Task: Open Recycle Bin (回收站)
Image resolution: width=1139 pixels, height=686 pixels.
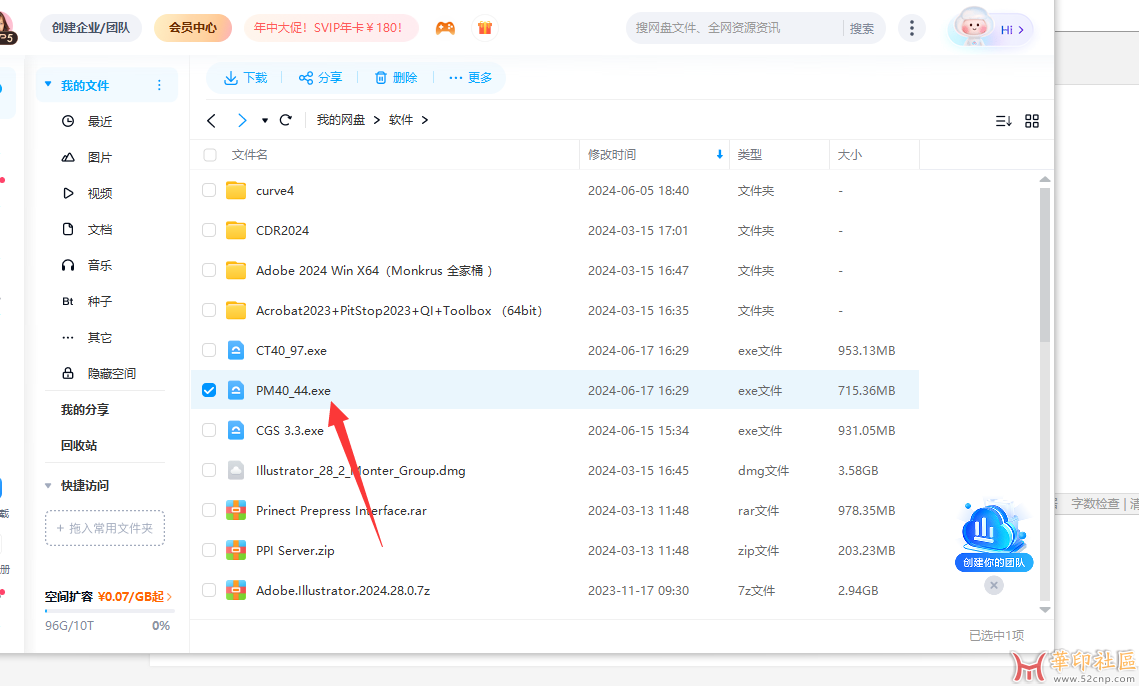Action: [x=79, y=445]
